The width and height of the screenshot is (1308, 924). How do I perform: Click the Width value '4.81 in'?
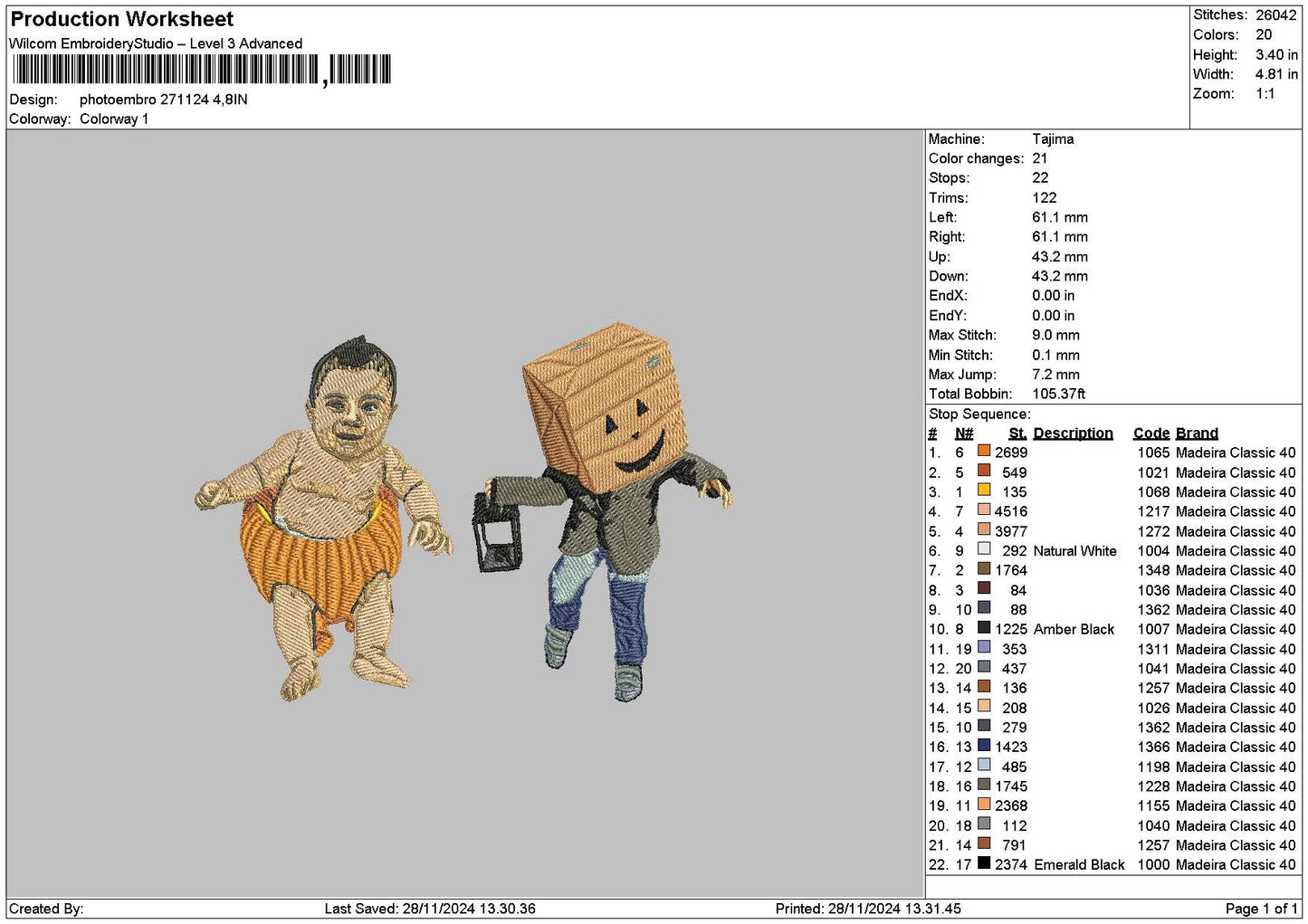pyautogui.click(x=1276, y=74)
